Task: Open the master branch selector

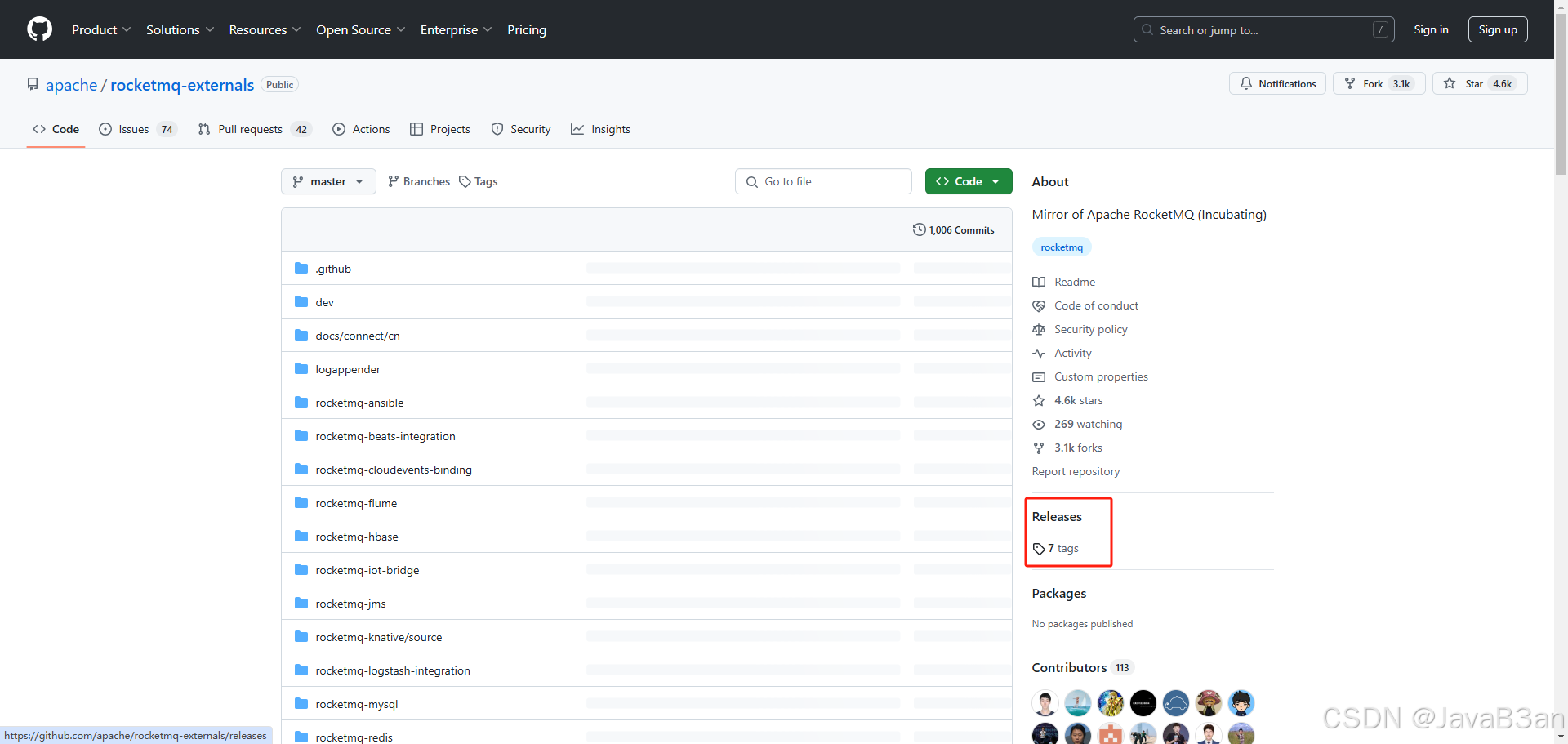Action: pos(328,181)
